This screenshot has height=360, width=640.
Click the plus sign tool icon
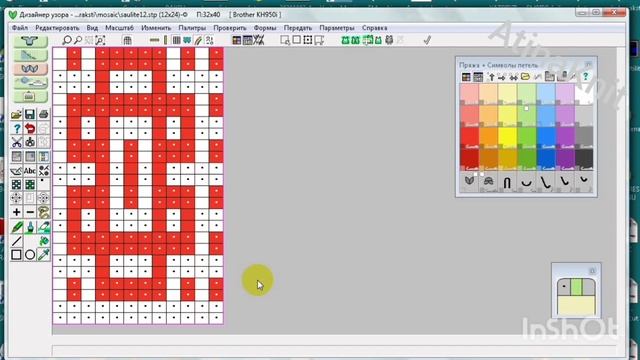[16, 212]
